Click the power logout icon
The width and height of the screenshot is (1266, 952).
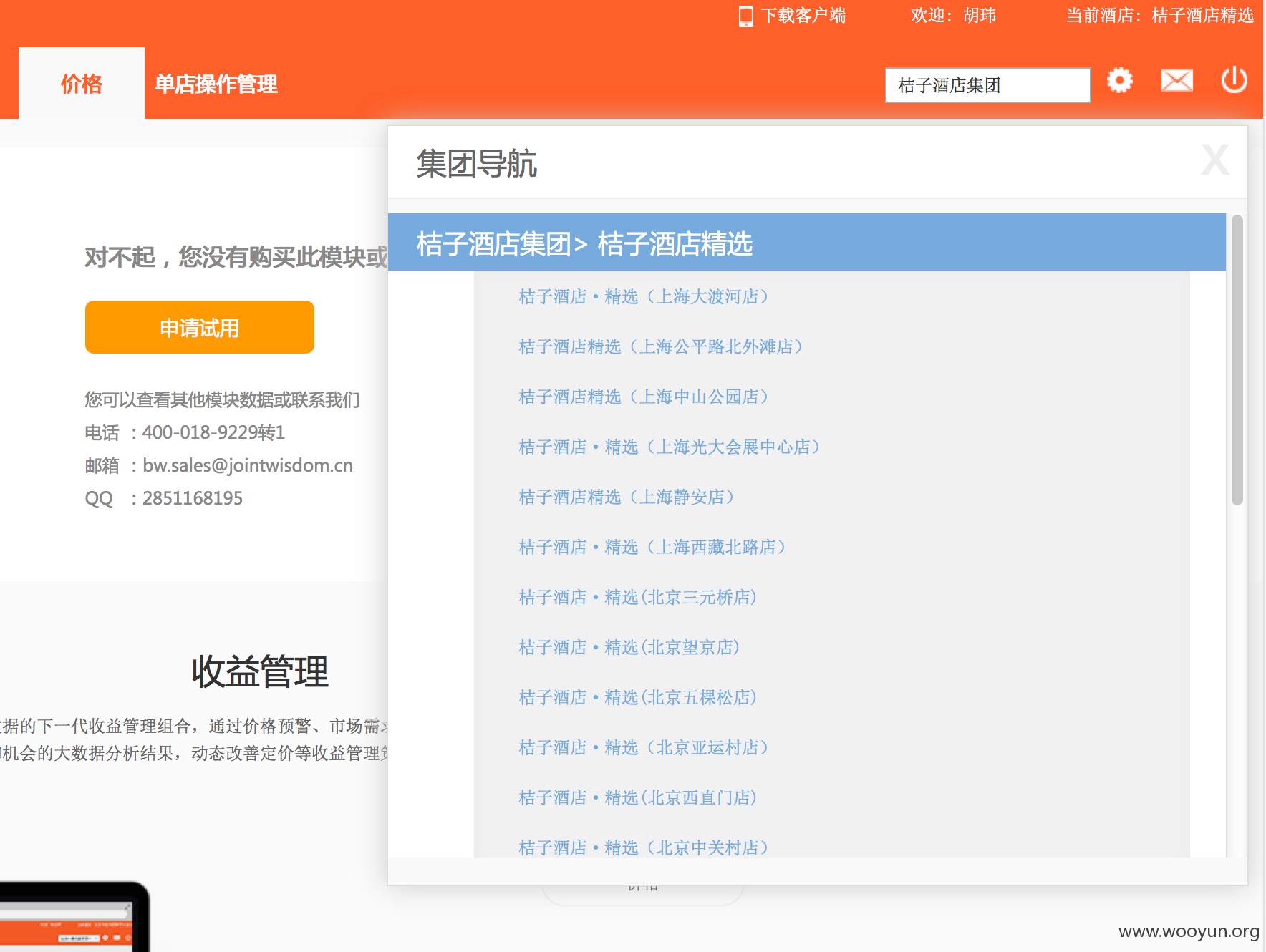[x=1234, y=80]
